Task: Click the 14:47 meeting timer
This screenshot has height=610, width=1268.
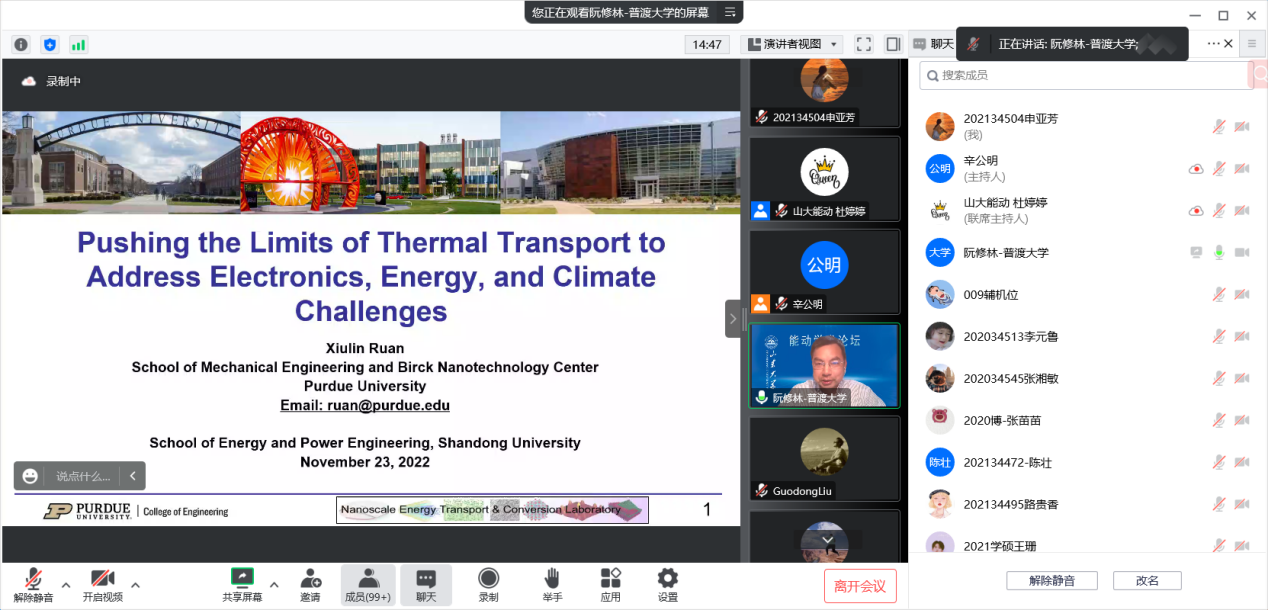Action: pos(707,44)
